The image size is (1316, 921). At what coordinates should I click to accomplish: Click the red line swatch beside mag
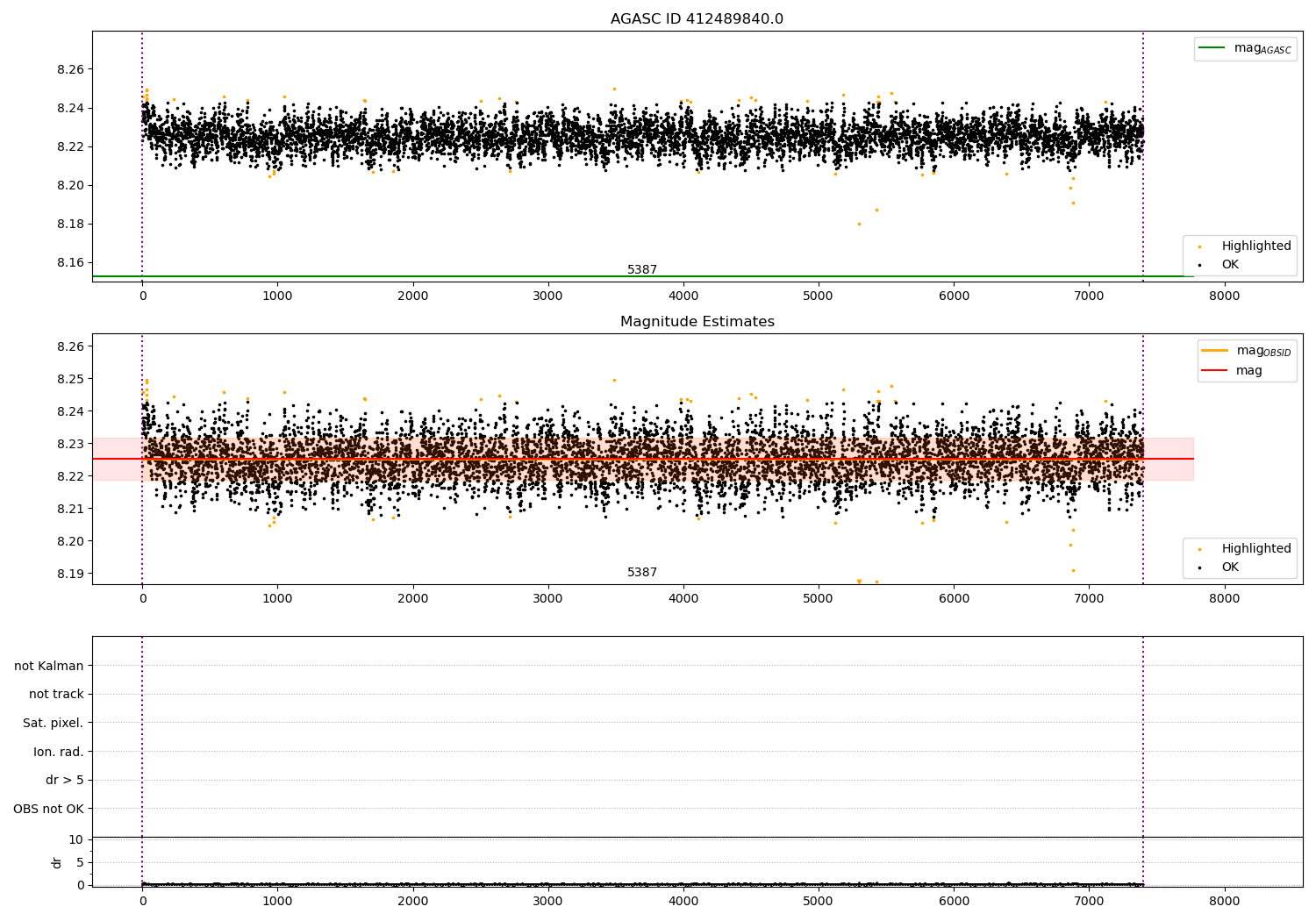1215,370
